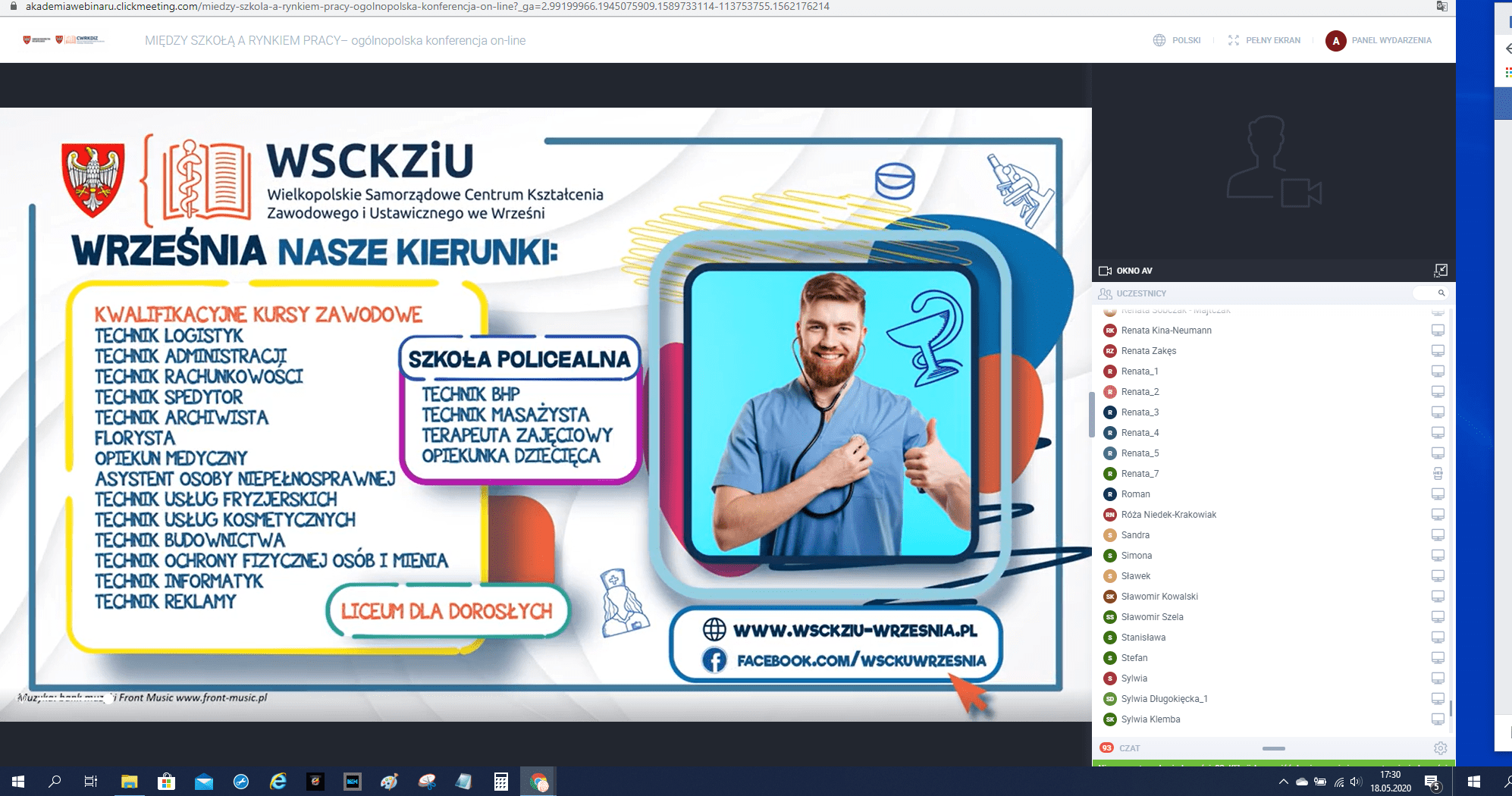Screen dimensions: 1512x796
Task: Click the participants list scrollbar
Action: coord(1450,708)
